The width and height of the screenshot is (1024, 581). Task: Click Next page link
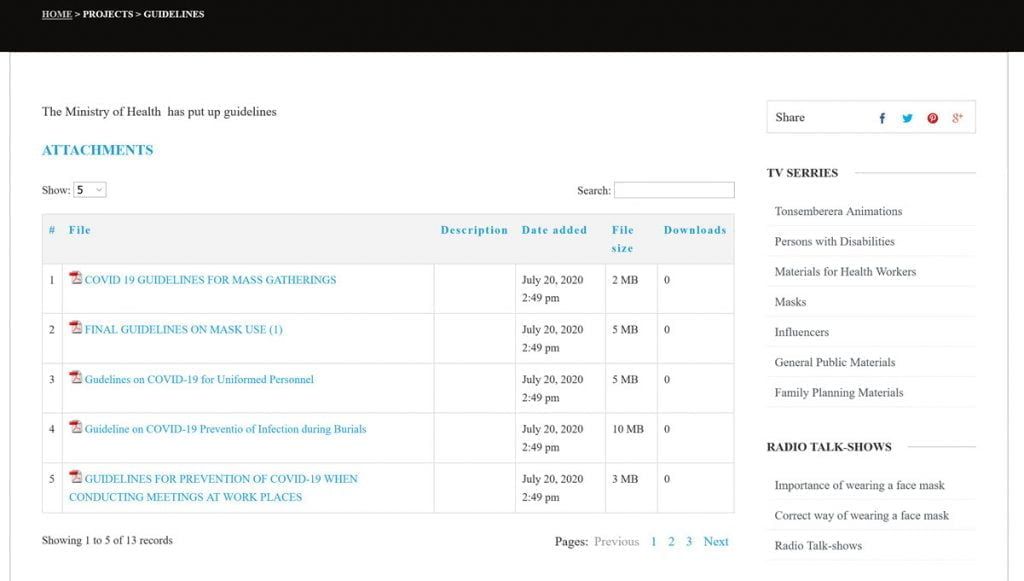716,541
